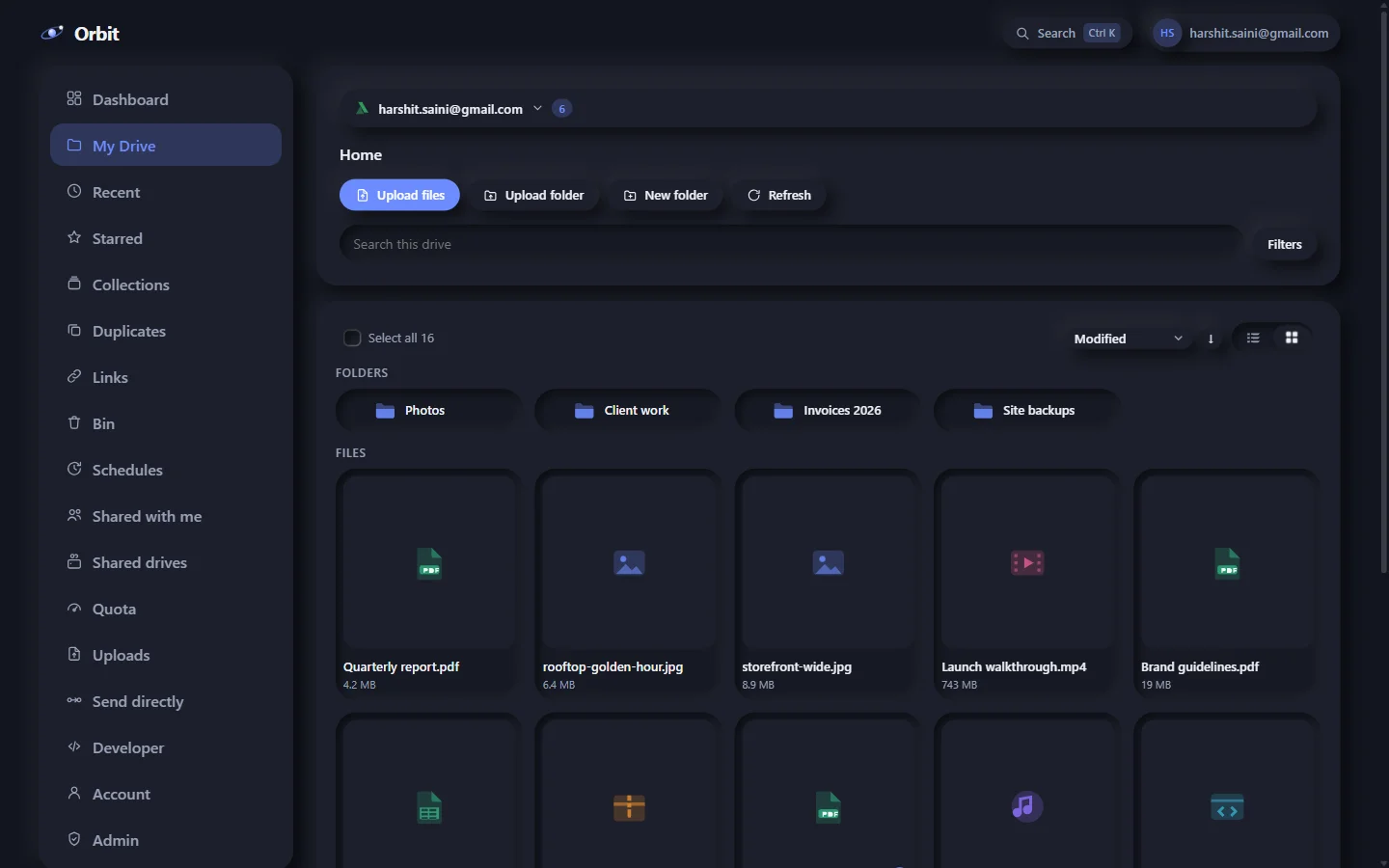Select Quarterly report.pdf thumbnail
Viewport: 1389px width, 868px height.
coord(428,562)
